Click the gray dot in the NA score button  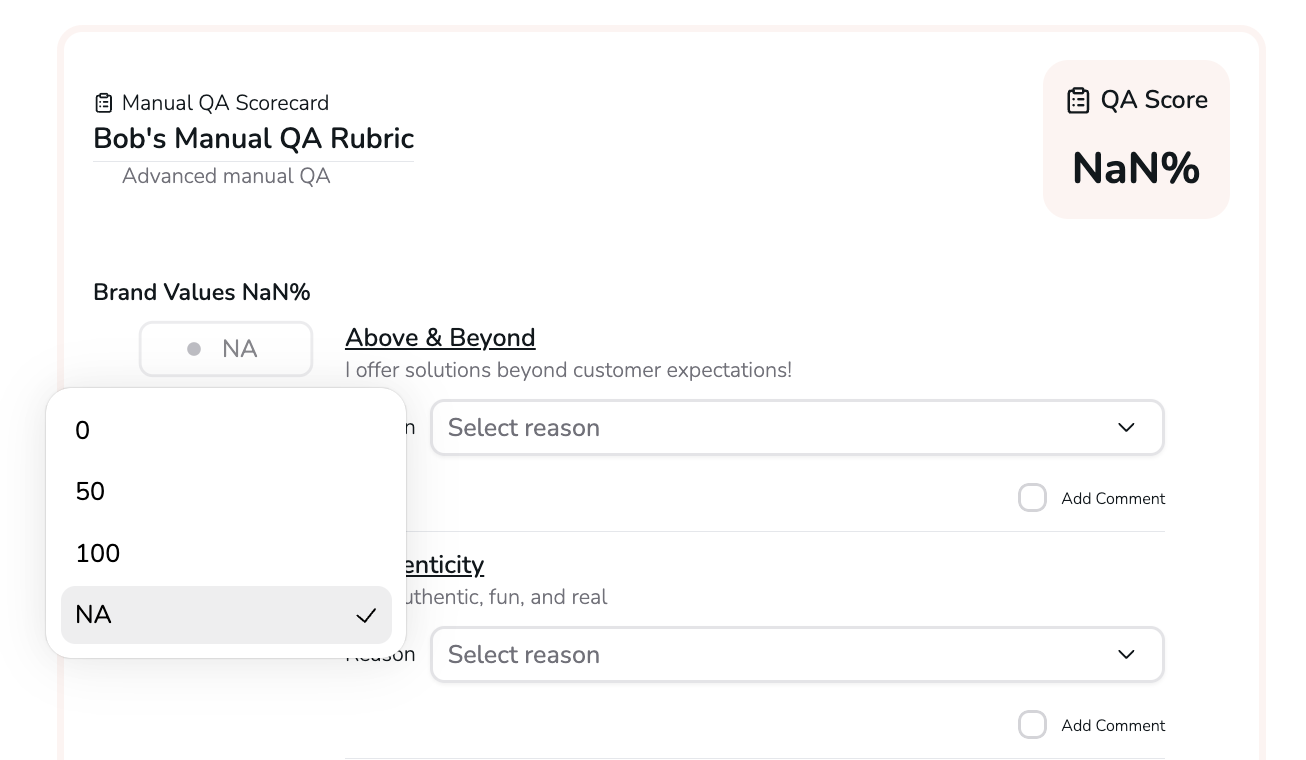click(194, 349)
